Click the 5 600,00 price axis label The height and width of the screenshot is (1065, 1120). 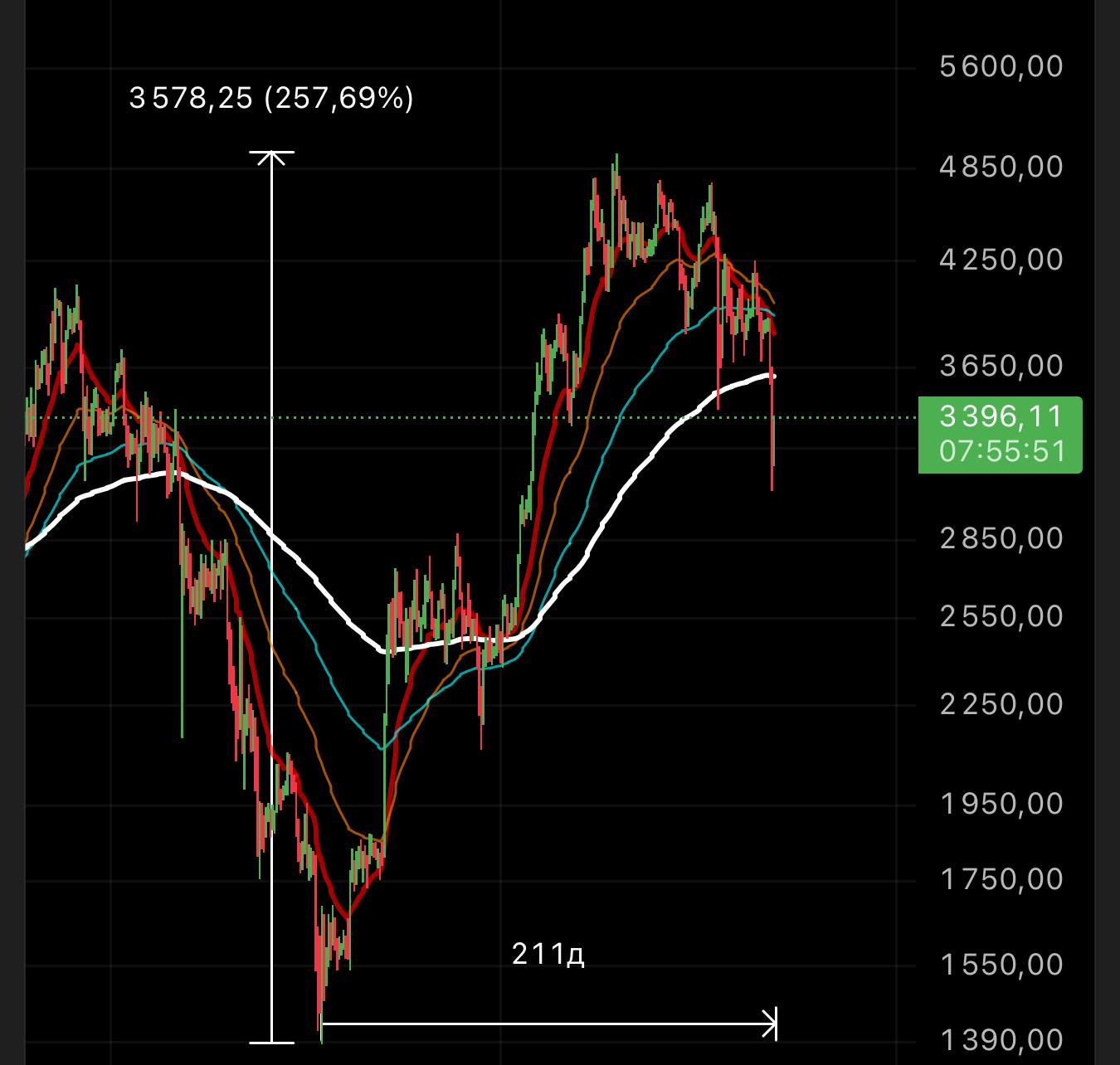point(1001,66)
